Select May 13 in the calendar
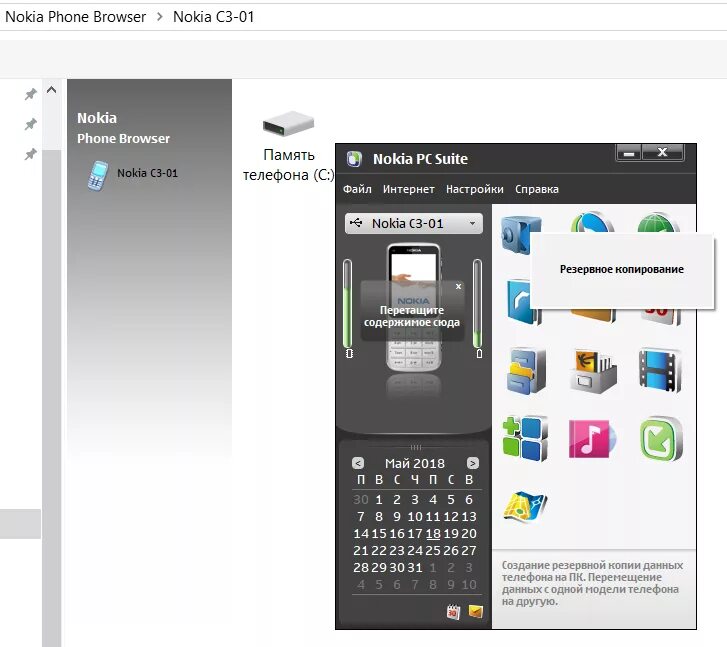The height and width of the screenshot is (647, 727). pyautogui.click(x=469, y=517)
